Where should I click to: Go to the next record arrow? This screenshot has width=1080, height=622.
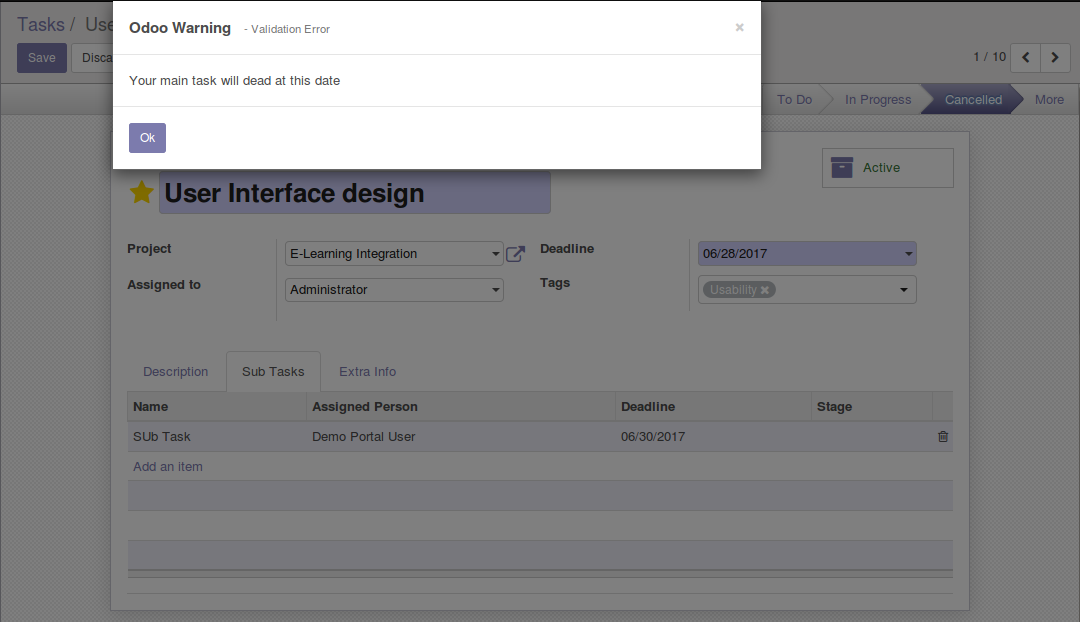(1055, 58)
